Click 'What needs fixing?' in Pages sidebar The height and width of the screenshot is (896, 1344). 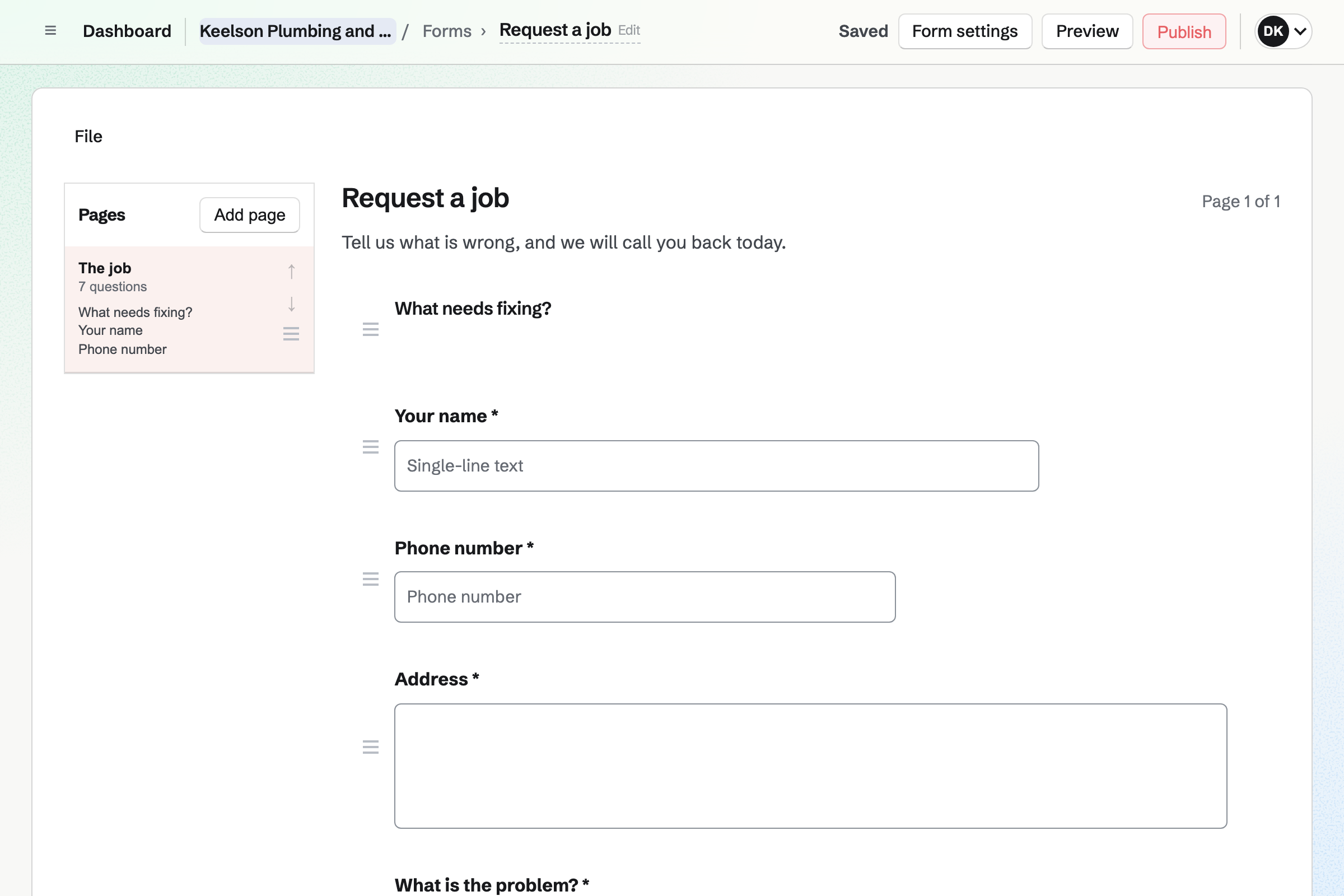135,312
